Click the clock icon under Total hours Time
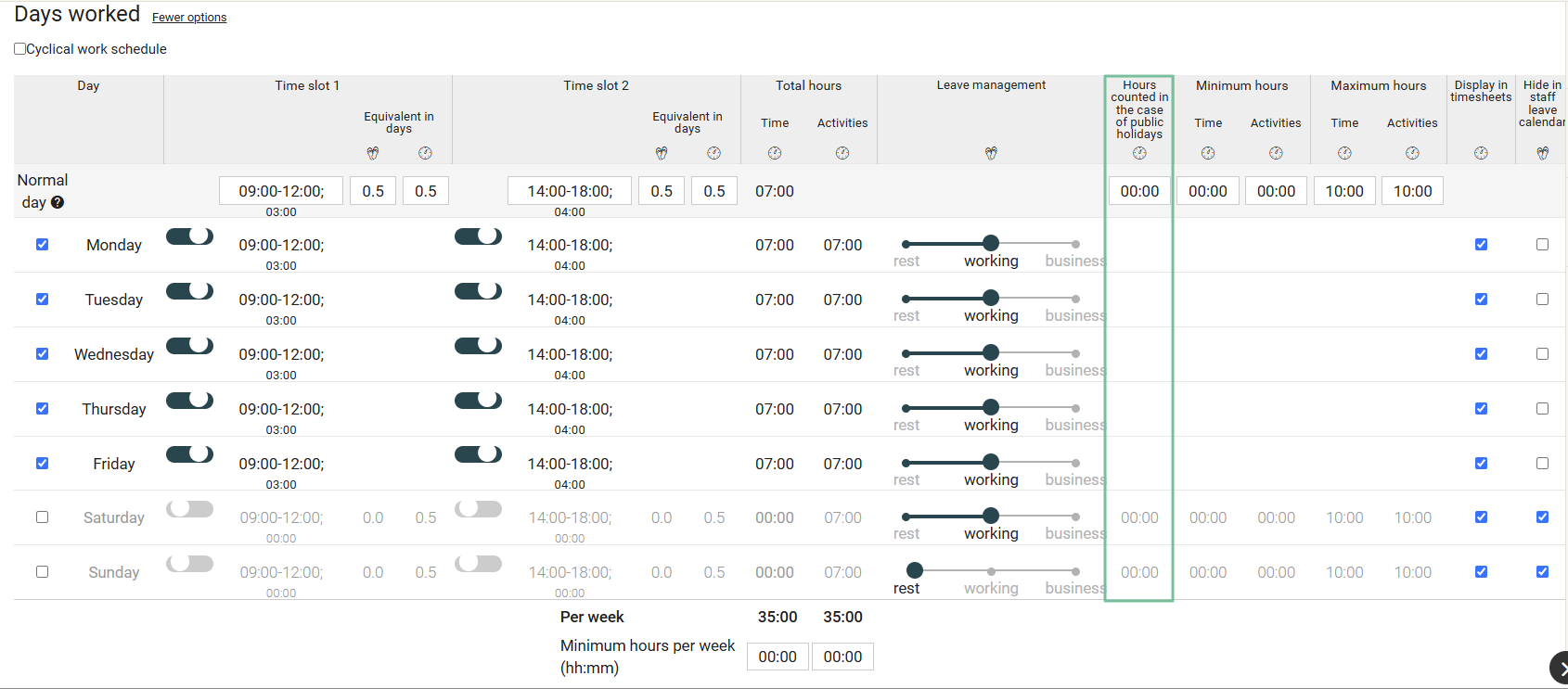The image size is (1568, 689). (x=775, y=153)
